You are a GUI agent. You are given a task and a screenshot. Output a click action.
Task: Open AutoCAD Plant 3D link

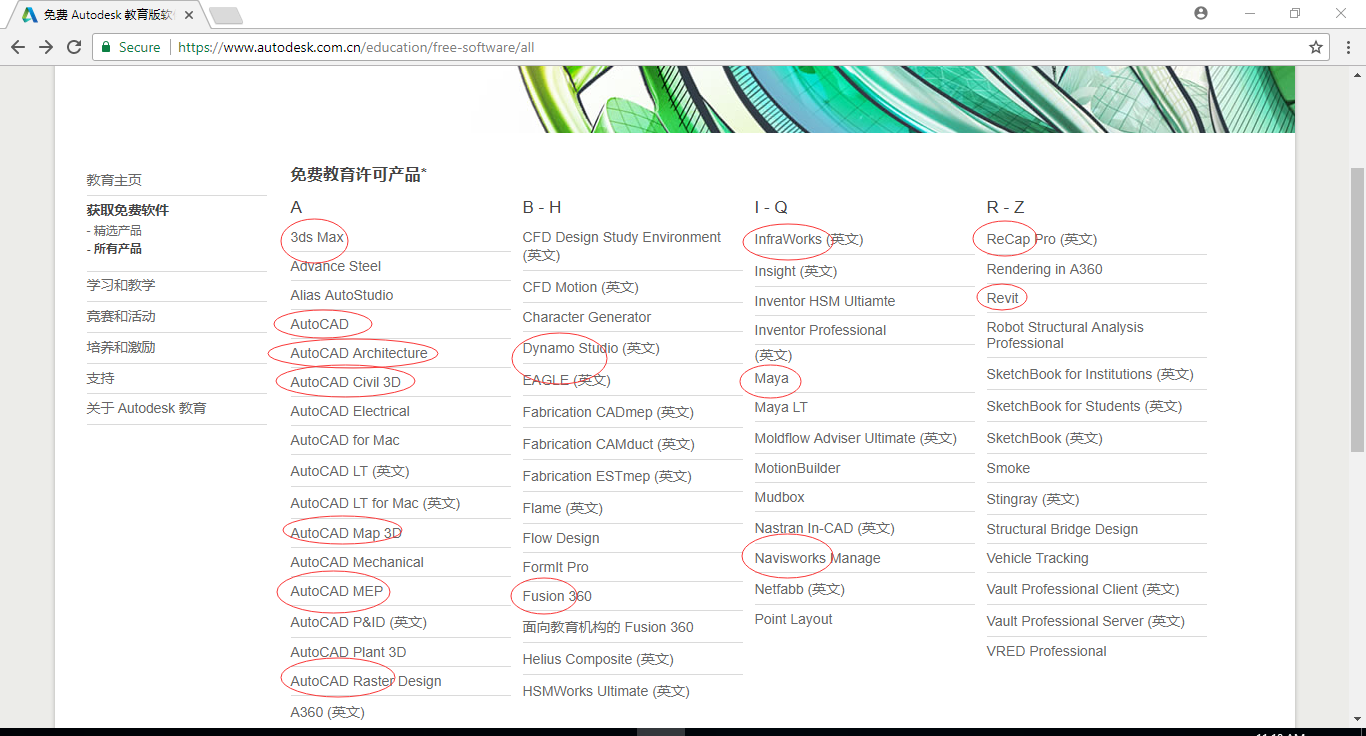pos(348,652)
